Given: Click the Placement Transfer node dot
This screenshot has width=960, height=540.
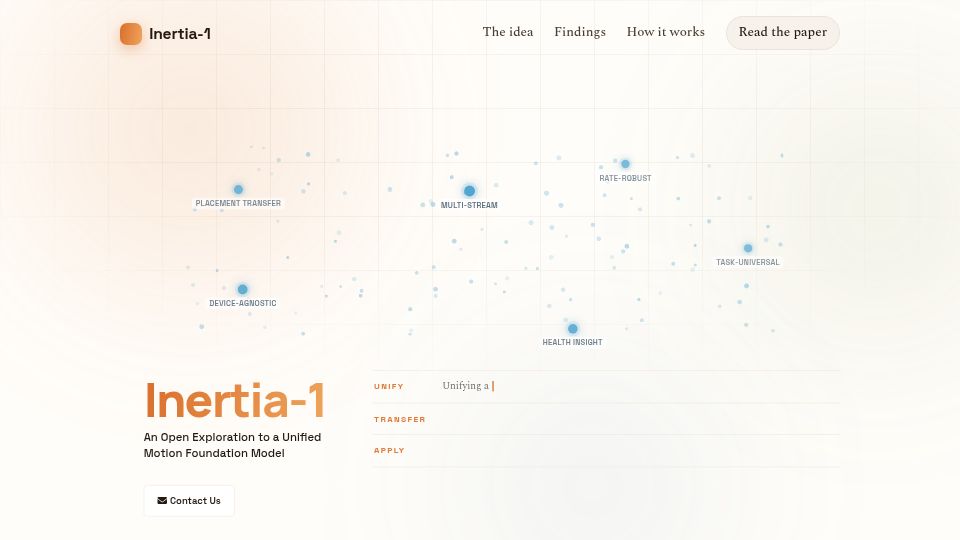Looking at the screenshot, I should [x=238, y=190].
